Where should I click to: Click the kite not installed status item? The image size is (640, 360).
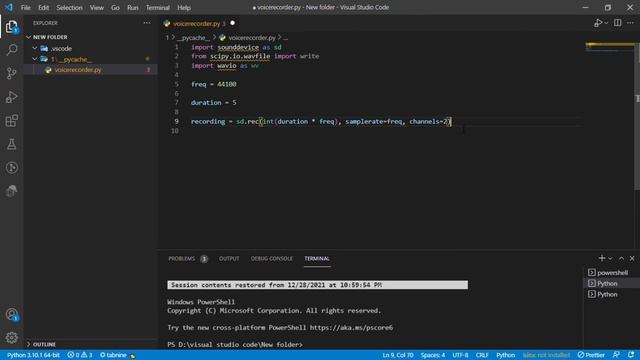click(x=546, y=355)
